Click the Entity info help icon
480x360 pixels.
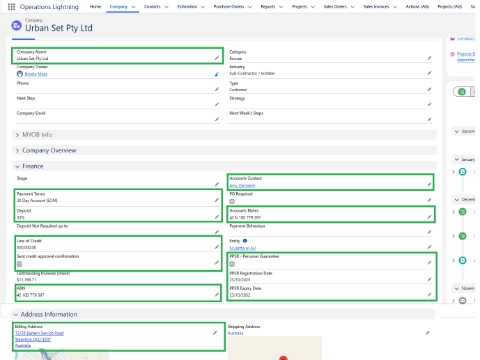tap(245, 241)
